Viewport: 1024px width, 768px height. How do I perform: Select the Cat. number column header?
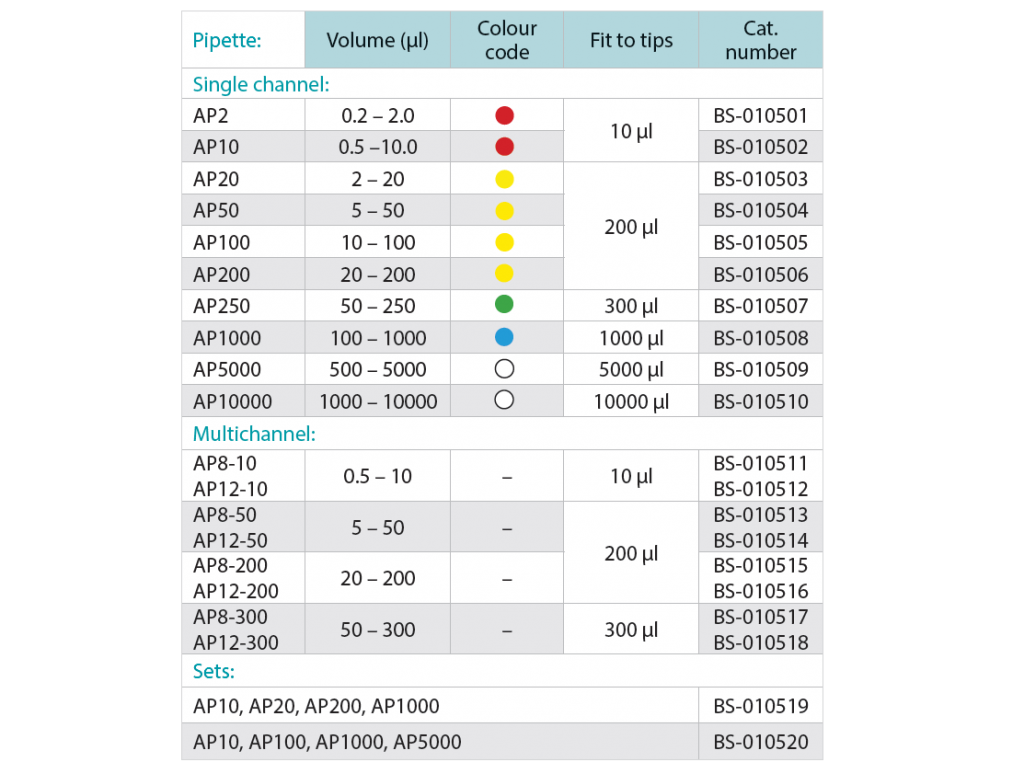click(x=760, y=41)
